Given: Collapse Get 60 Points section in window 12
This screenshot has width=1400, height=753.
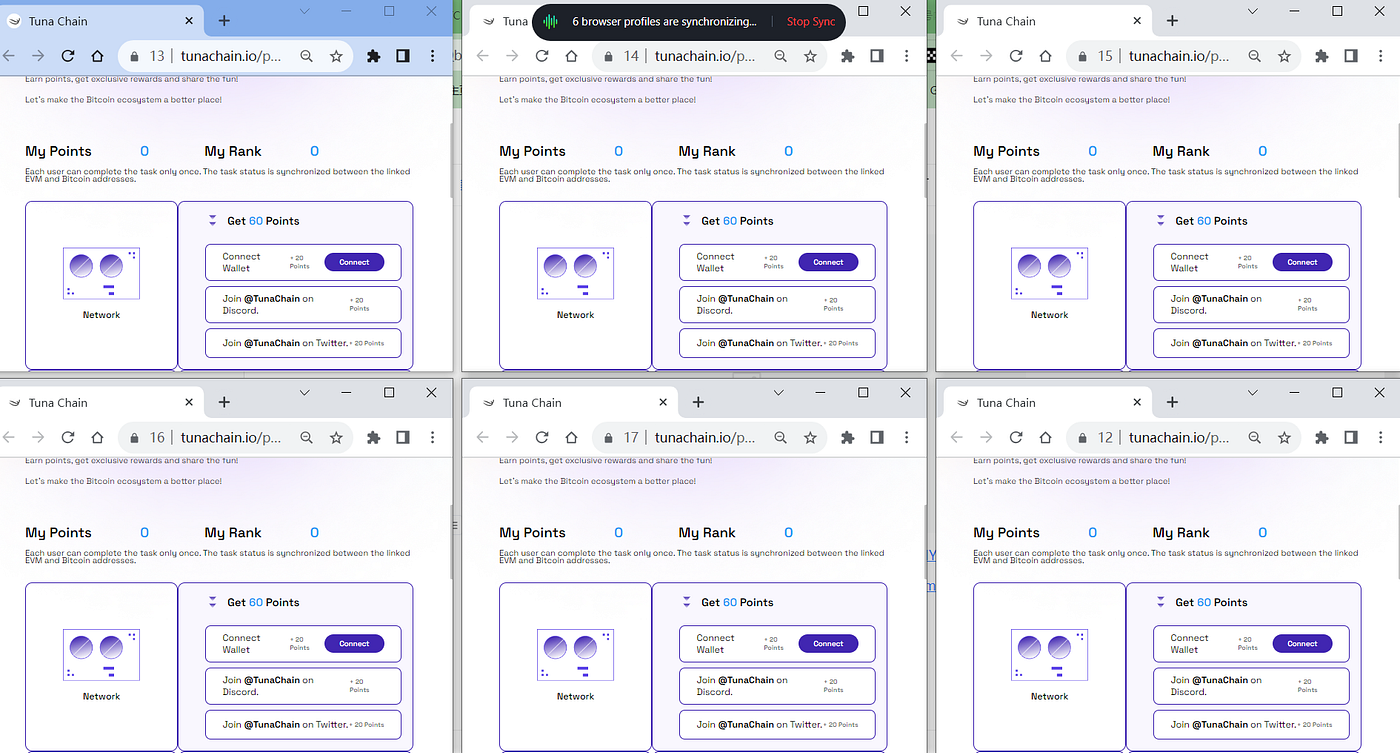Looking at the screenshot, I should 1160,602.
